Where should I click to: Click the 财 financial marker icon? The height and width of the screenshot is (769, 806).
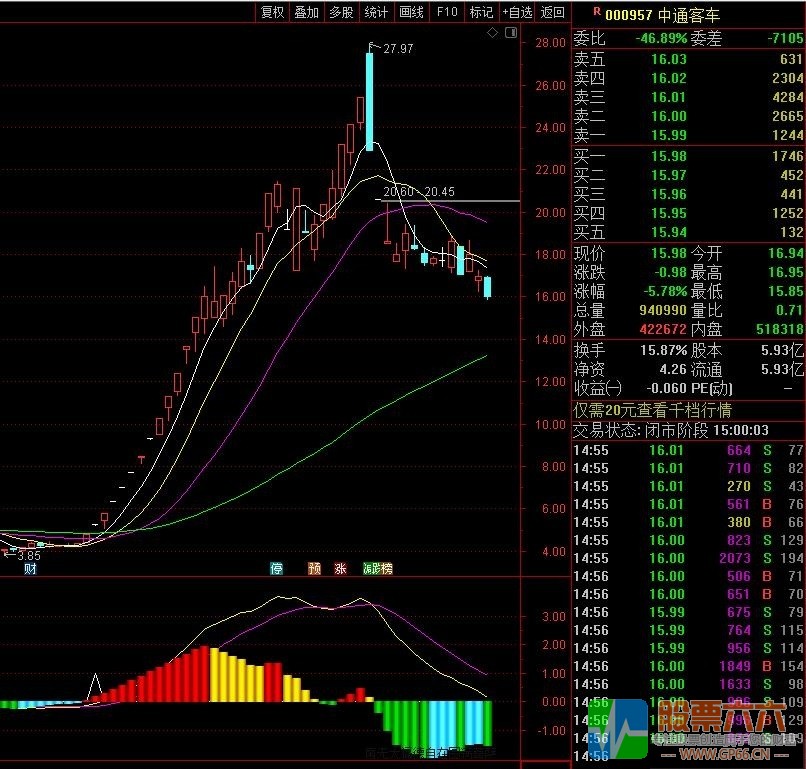(x=30, y=569)
